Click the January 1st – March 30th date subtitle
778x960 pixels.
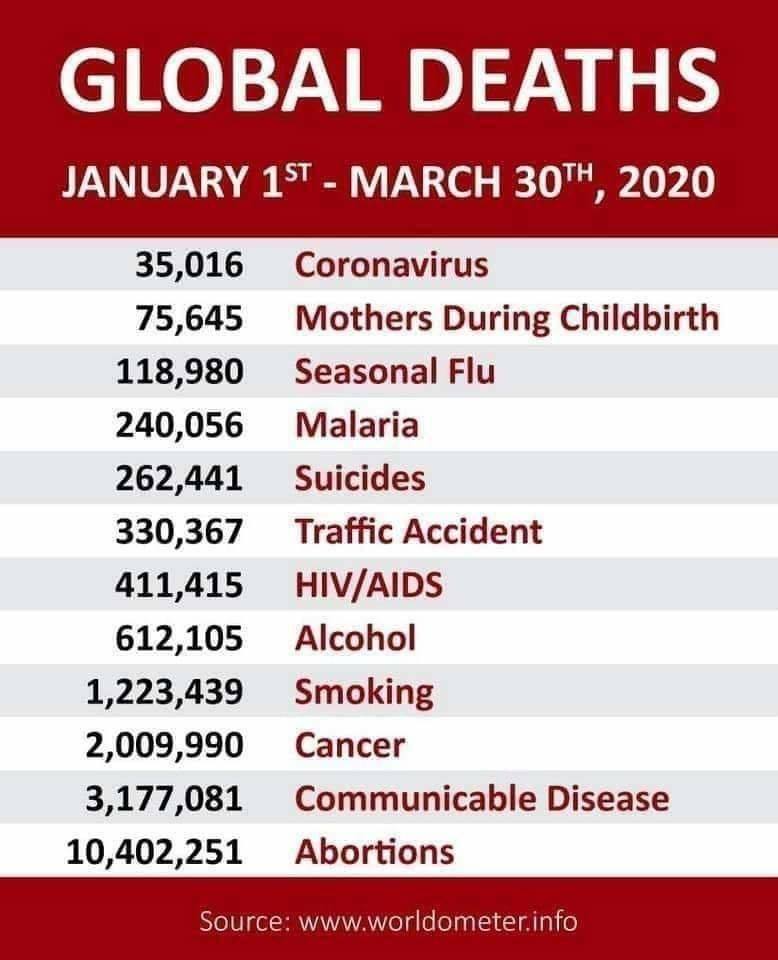(389, 186)
